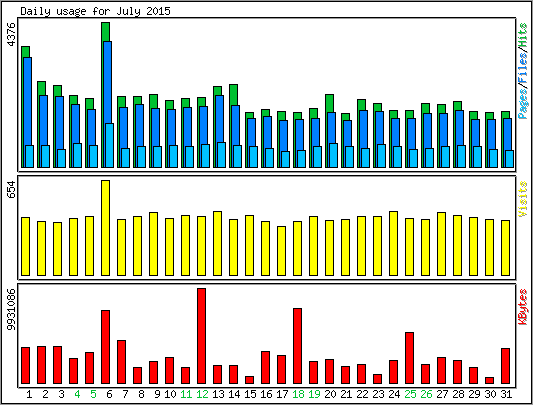The image size is (533, 405).
Task: Click day 6 on the x-axis
Action: pyautogui.click(x=109, y=394)
